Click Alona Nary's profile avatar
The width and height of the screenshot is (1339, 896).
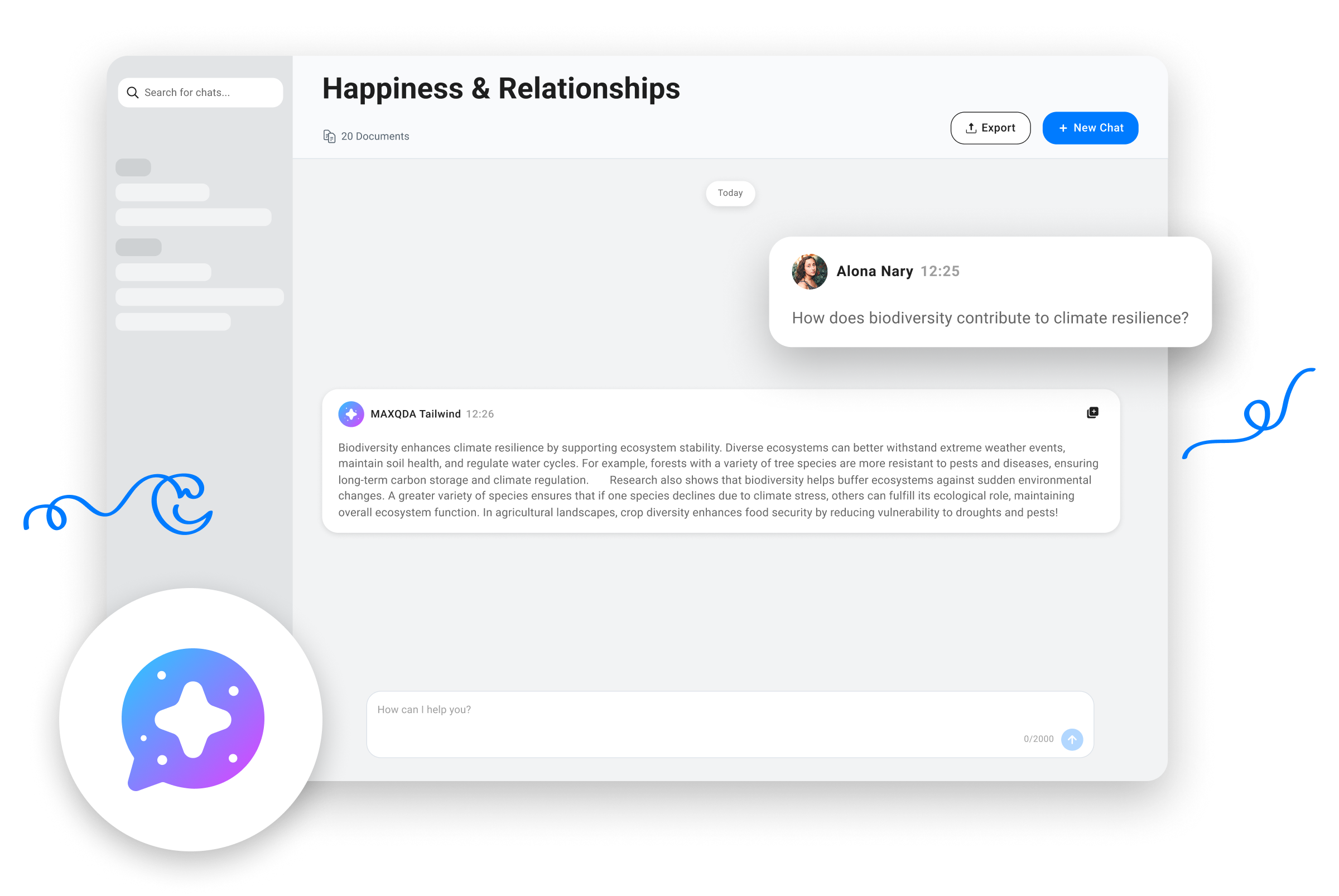809,272
